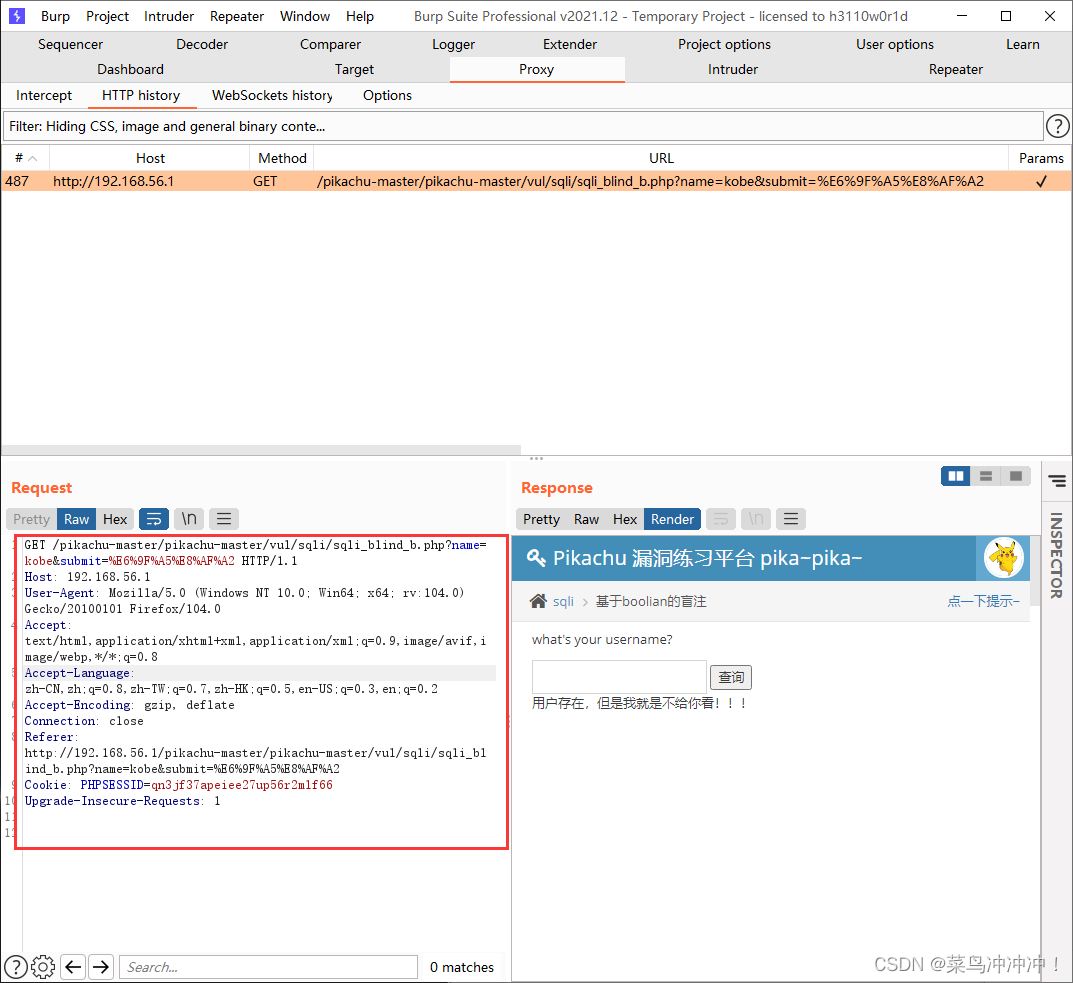Click the 点一下提示 hint link
The height and width of the screenshot is (983, 1073).
pos(983,601)
